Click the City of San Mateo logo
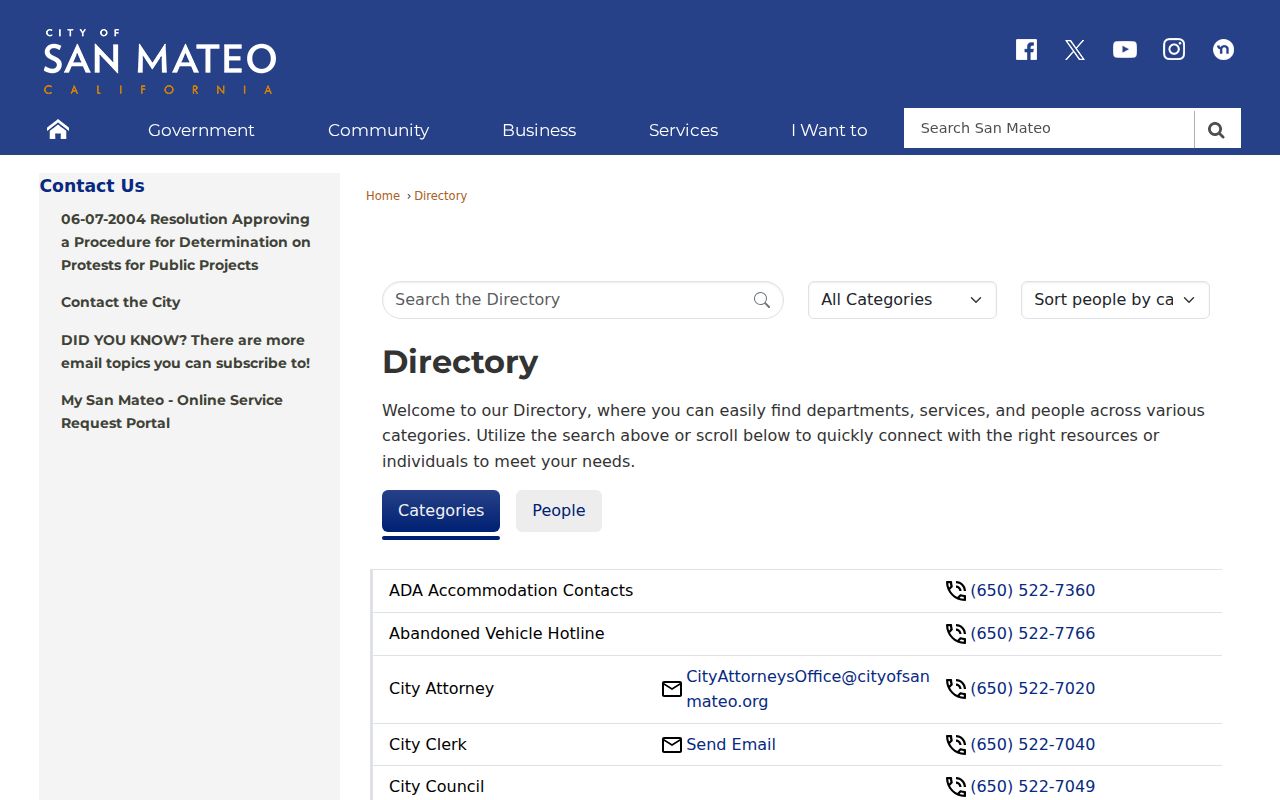 (x=159, y=61)
